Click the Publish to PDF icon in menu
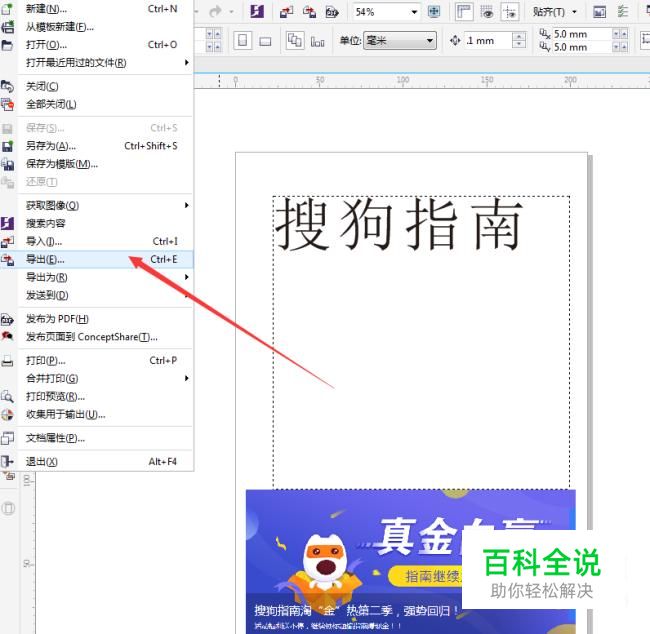The height and width of the screenshot is (634, 650). coord(7,319)
